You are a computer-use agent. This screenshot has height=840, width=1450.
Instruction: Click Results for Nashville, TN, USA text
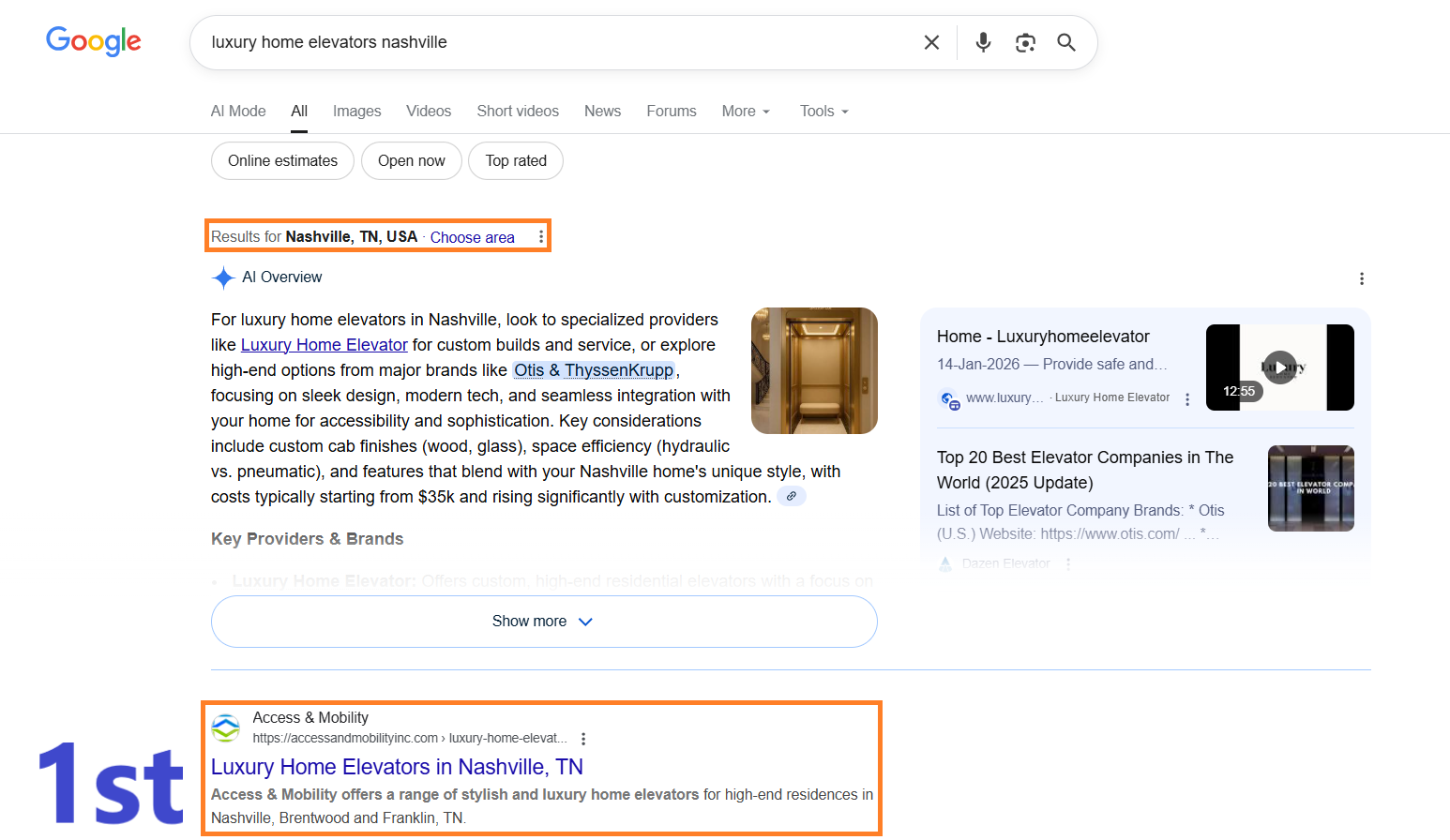(314, 236)
